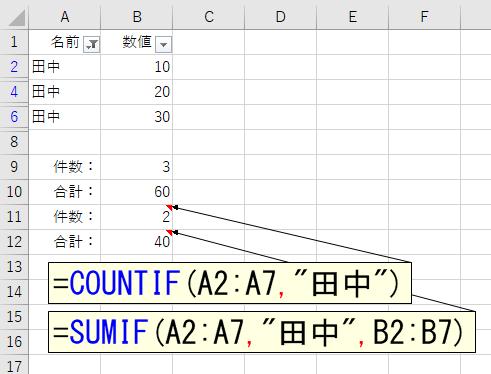Select row 14 header
The width and height of the screenshot is (491, 374).
(14, 292)
